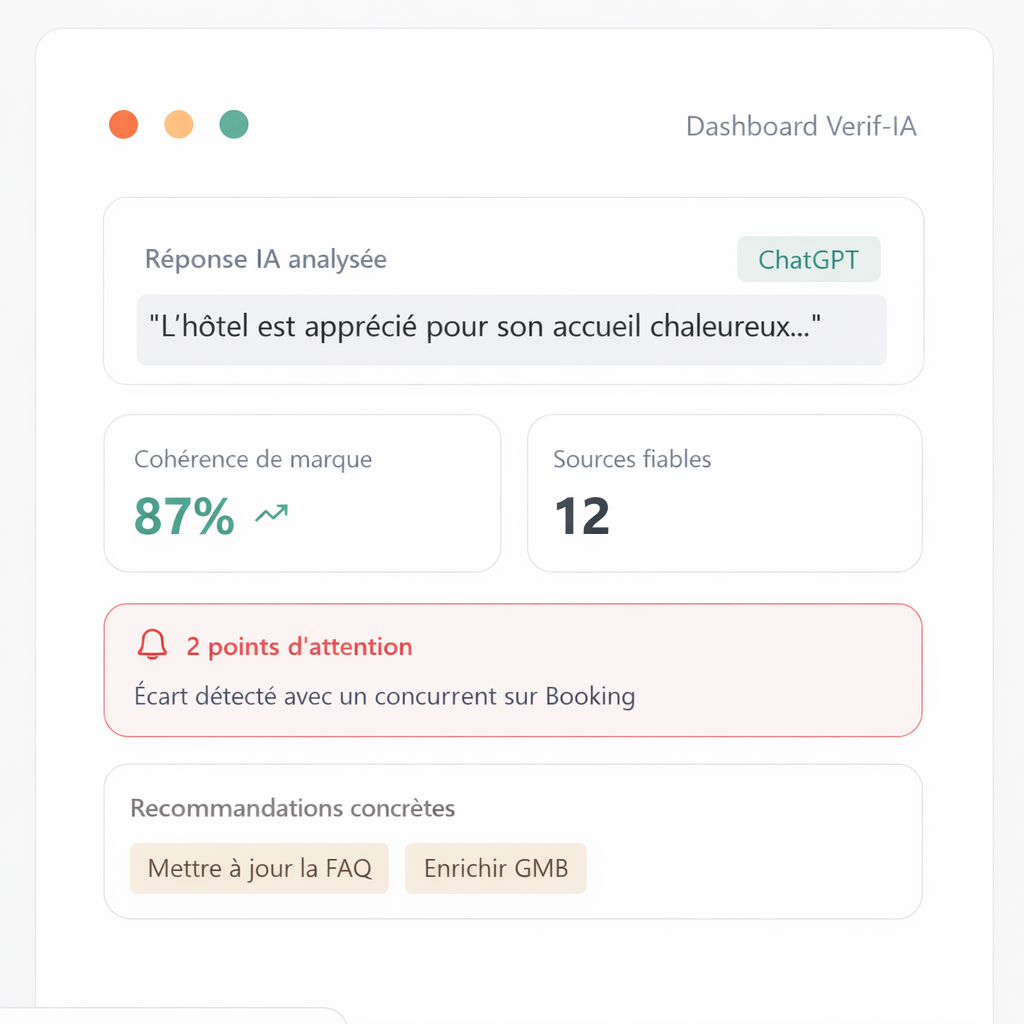Screen dimensions: 1024x1024
Task: Click the ChatGPT source badge
Action: point(808,260)
